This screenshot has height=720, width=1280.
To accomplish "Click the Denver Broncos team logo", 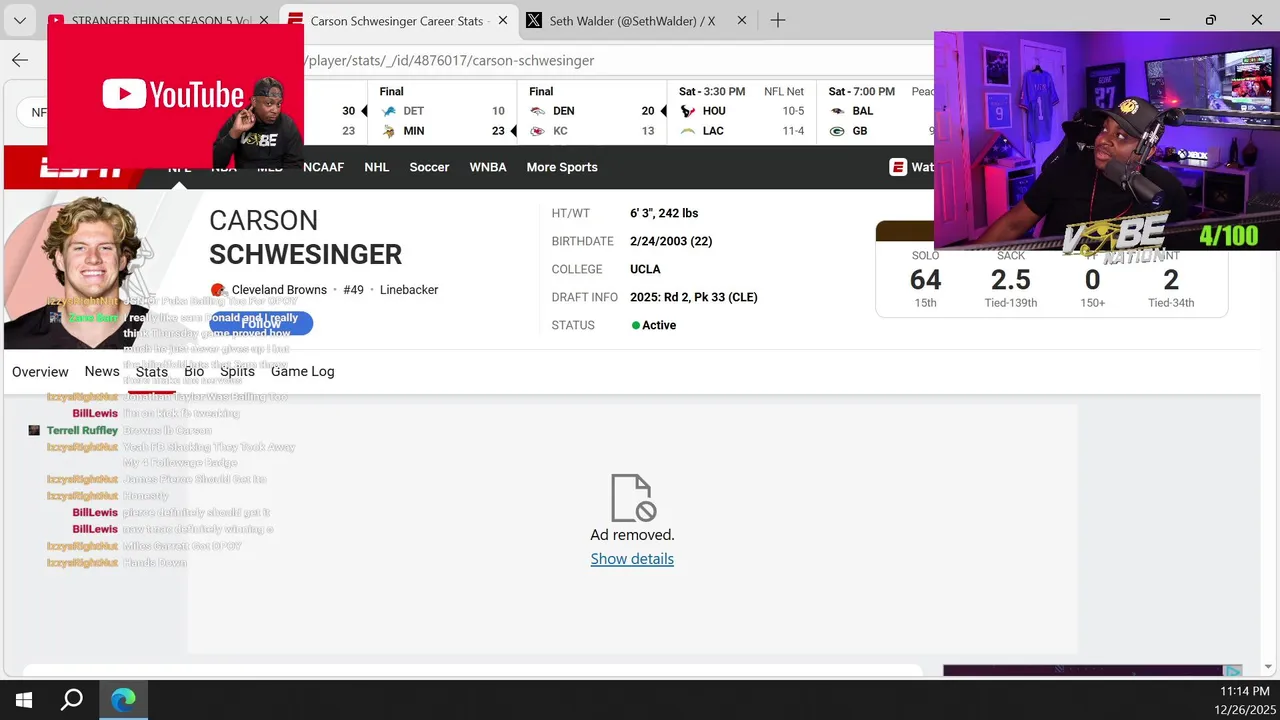I will [x=538, y=111].
